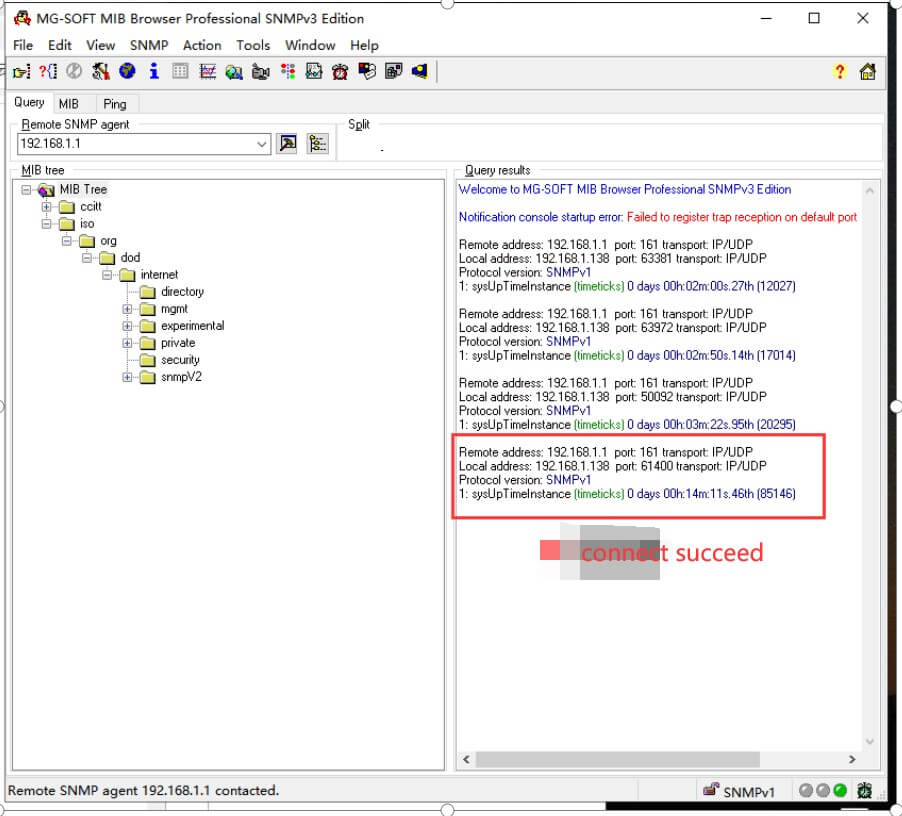Open the Remote SNMP agent address dropdown

pos(262,144)
